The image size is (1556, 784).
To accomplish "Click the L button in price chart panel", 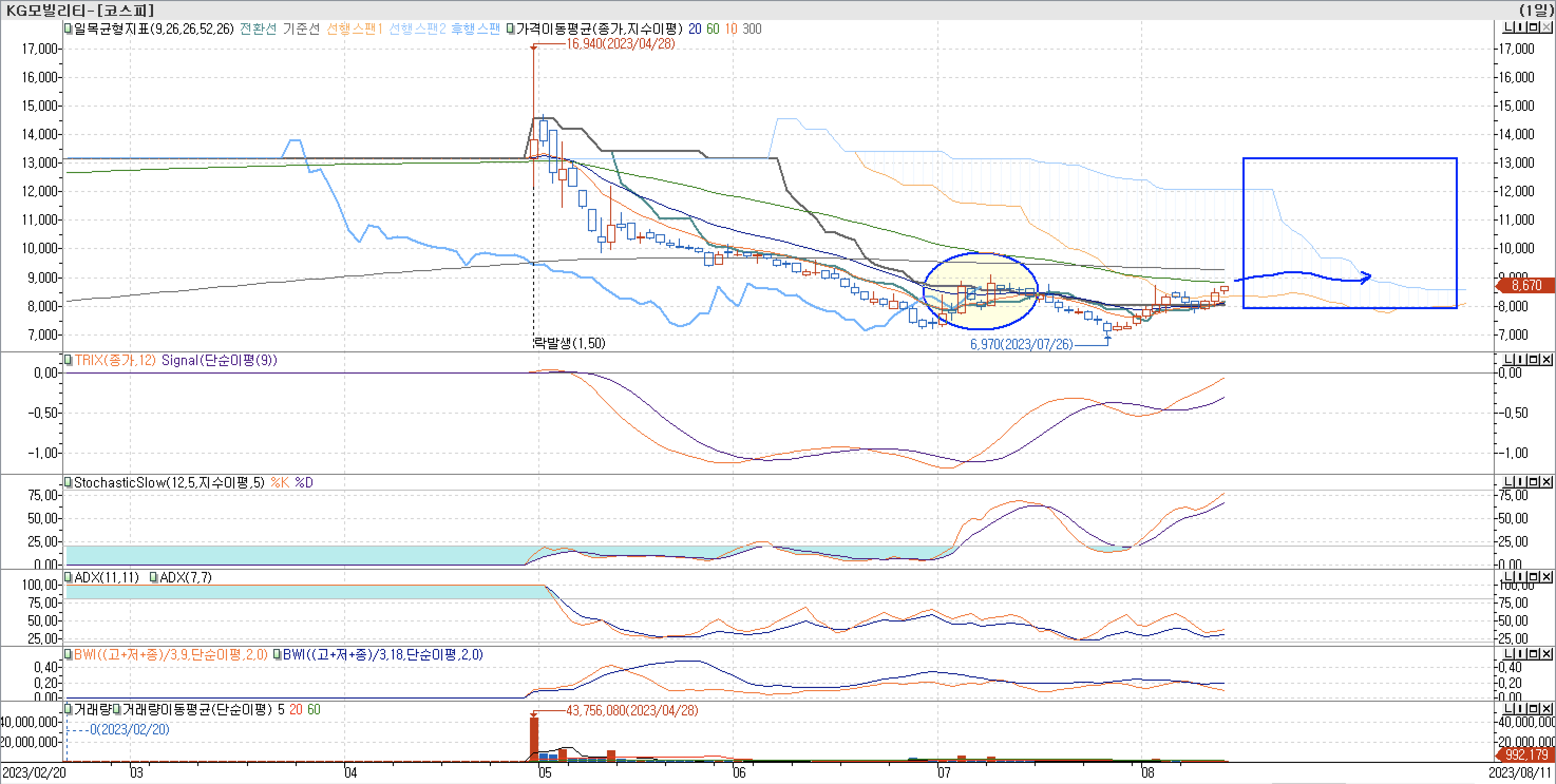I will pyautogui.click(x=1508, y=27).
